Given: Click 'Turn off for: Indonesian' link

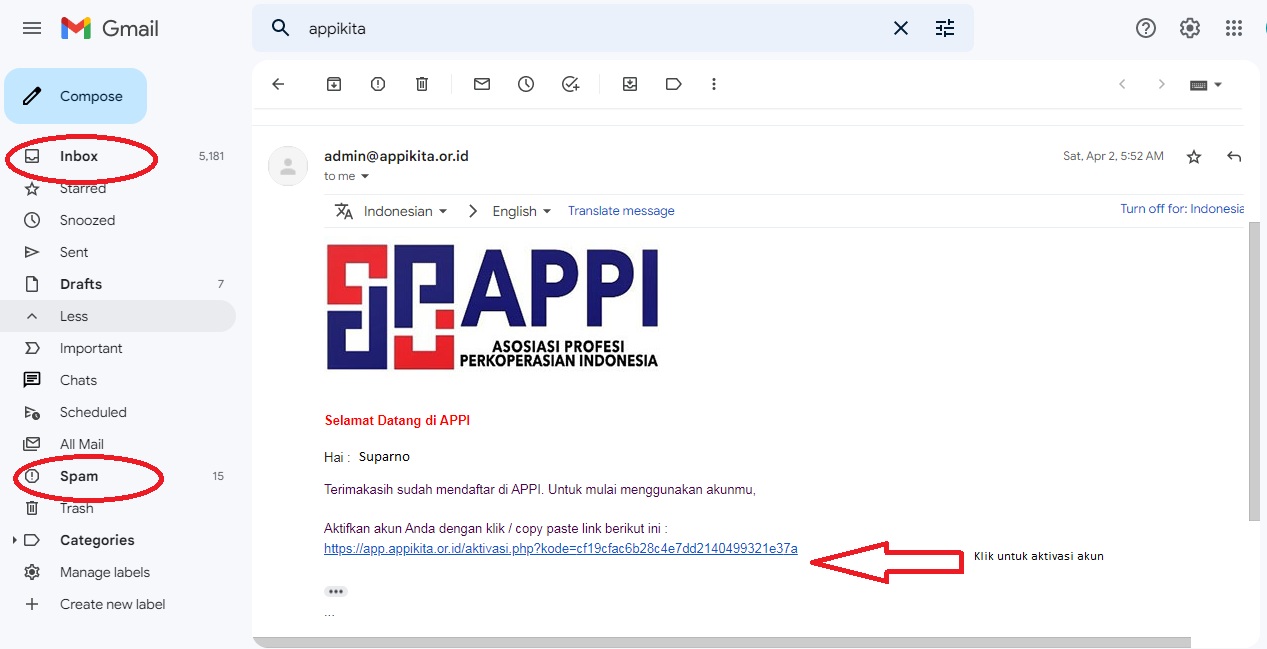Looking at the screenshot, I should click(x=1182, y=209).
